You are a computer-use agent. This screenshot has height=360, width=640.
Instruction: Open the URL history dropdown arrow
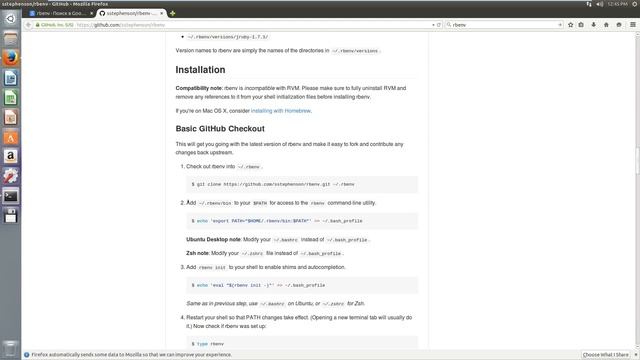coord(433,25)
